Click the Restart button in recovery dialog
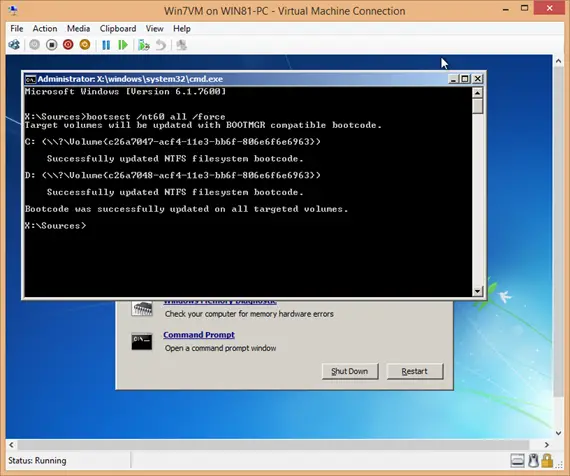This screenshot has height=476, width=570. [x=414, y=371]
